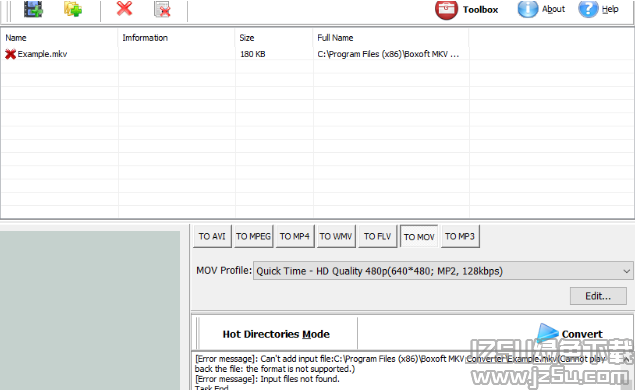Click the red X remove icon
Image resolution: width=635 pixels, height=390 pixels.
pyautogui.click(x=124, y=8)
